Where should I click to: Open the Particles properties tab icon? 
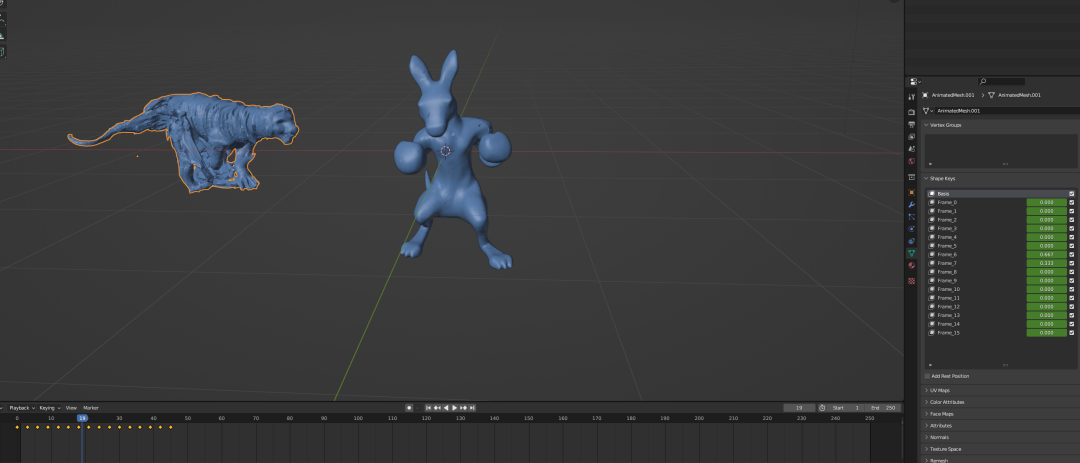(912, 217)
